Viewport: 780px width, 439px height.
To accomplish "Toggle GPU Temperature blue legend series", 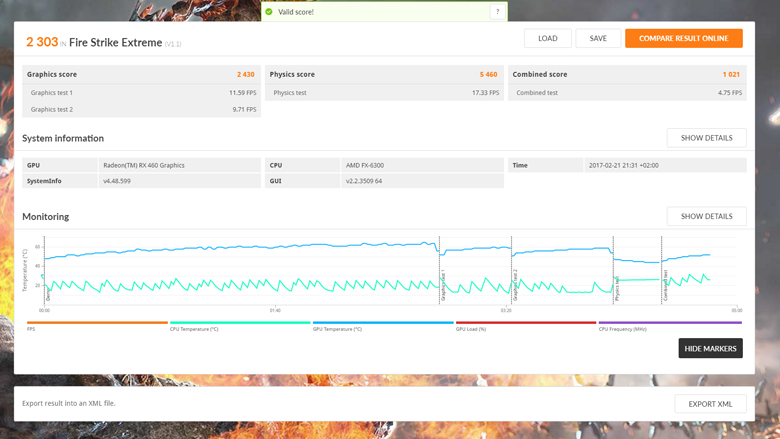I will click(x=383, y=325).
